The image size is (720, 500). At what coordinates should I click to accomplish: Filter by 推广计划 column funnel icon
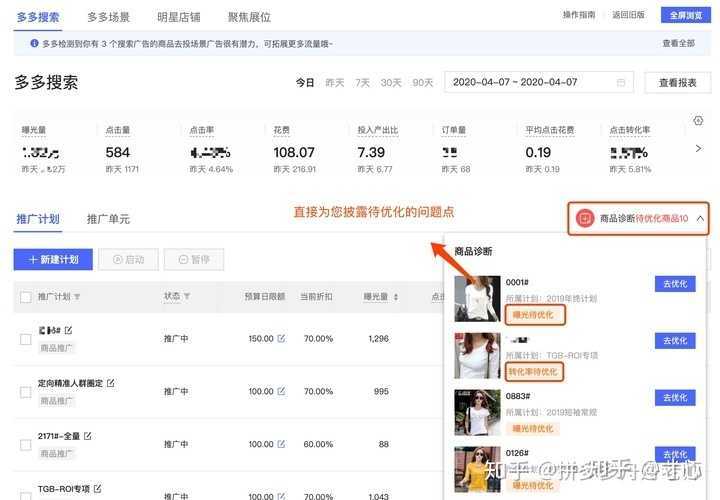[77, 297]
